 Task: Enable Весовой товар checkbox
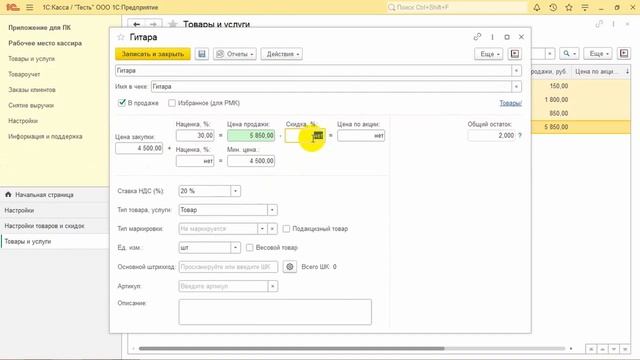(249, 248)
